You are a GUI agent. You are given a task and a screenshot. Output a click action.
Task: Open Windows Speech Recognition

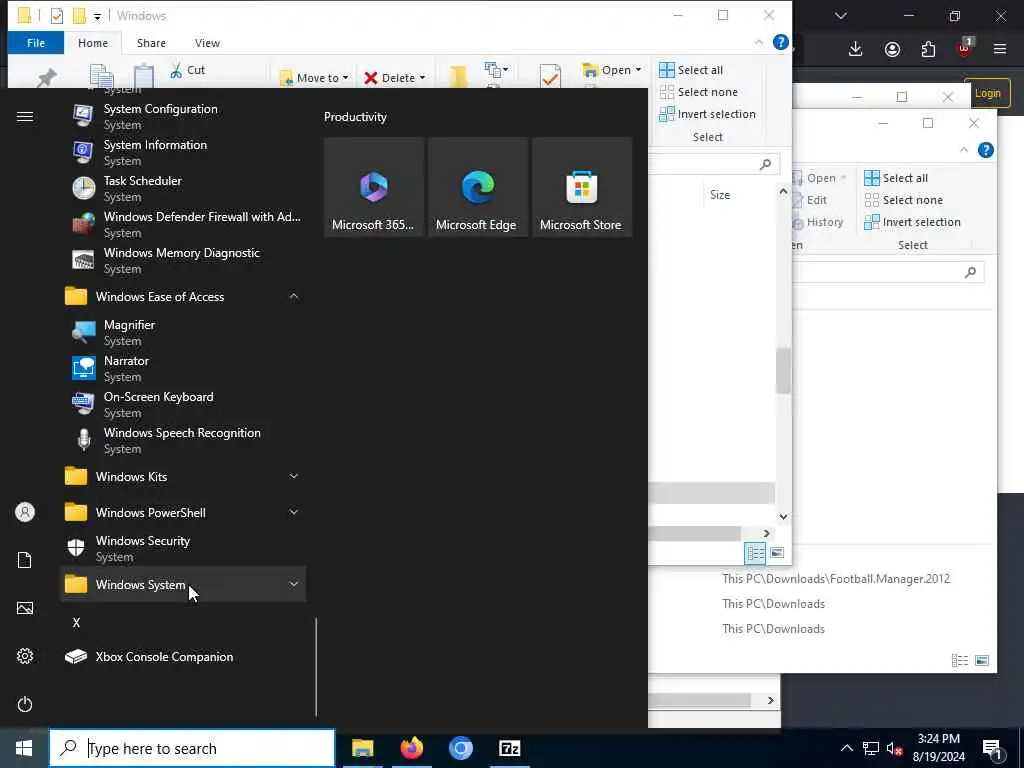coord(183,440)
